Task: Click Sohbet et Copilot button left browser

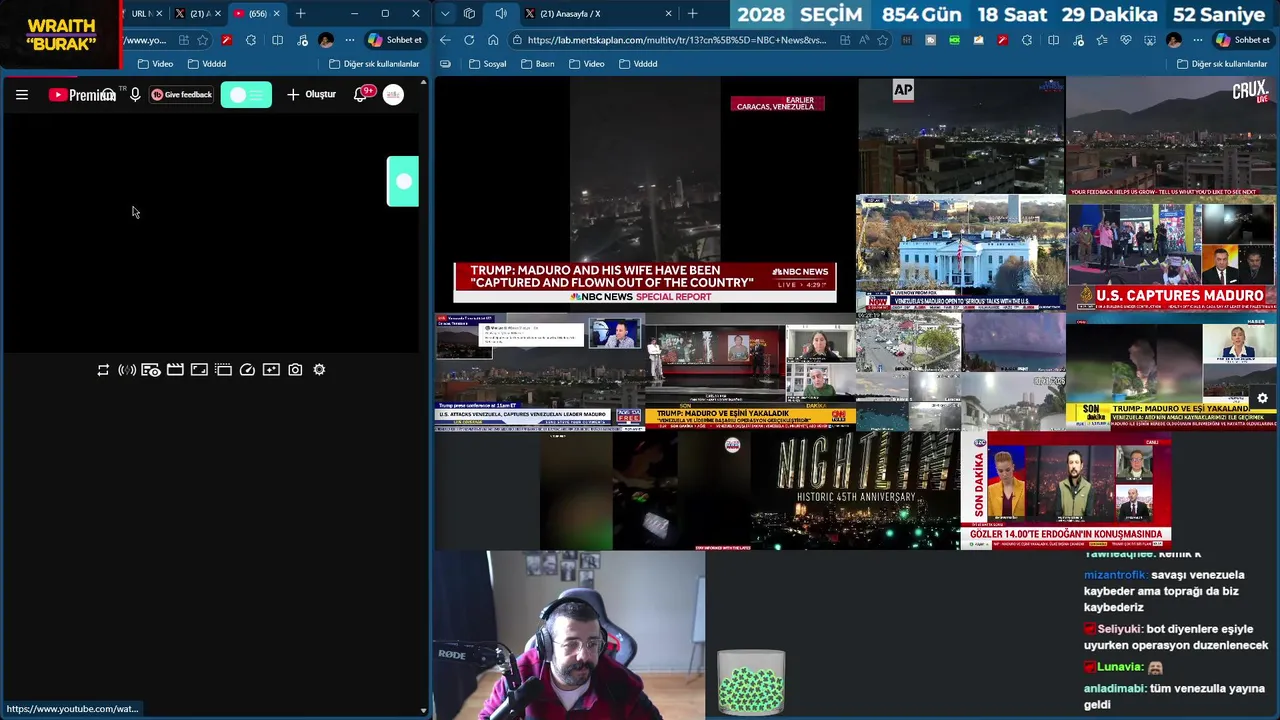Action: [395, 40]
